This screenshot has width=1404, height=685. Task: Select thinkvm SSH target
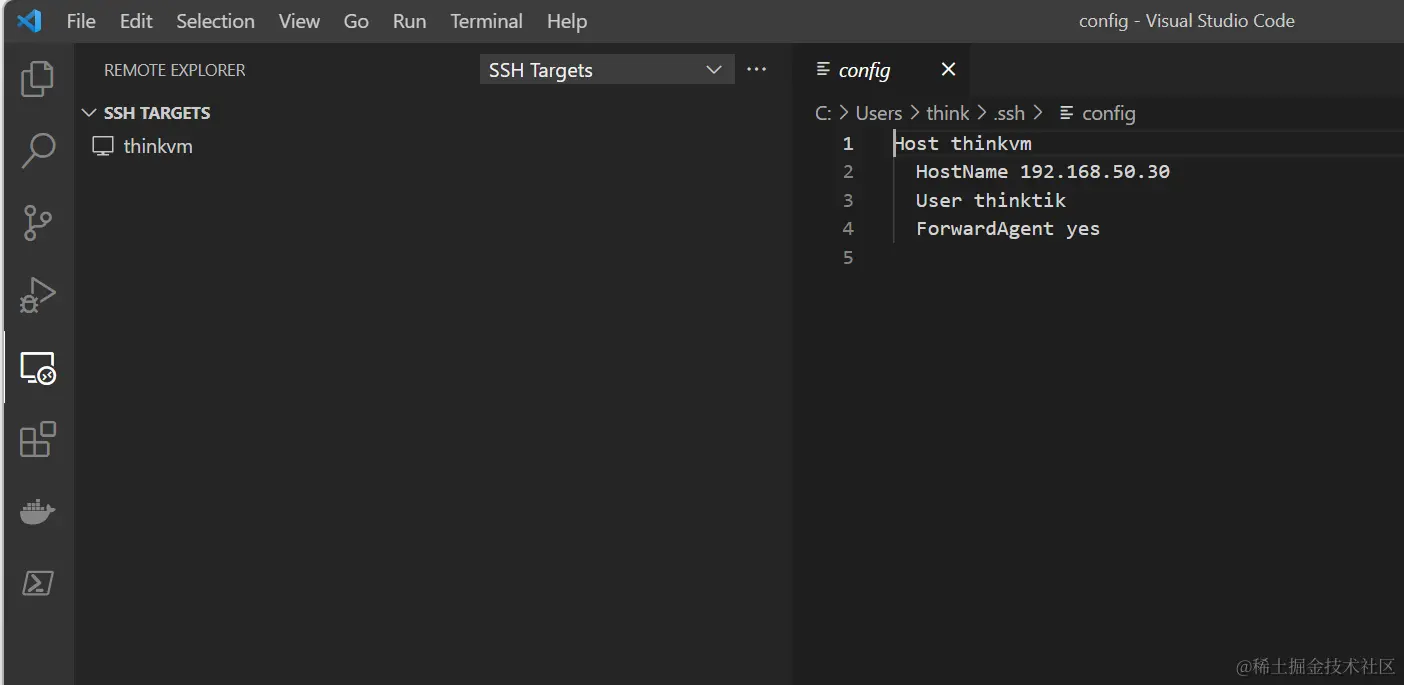(158, 146)
